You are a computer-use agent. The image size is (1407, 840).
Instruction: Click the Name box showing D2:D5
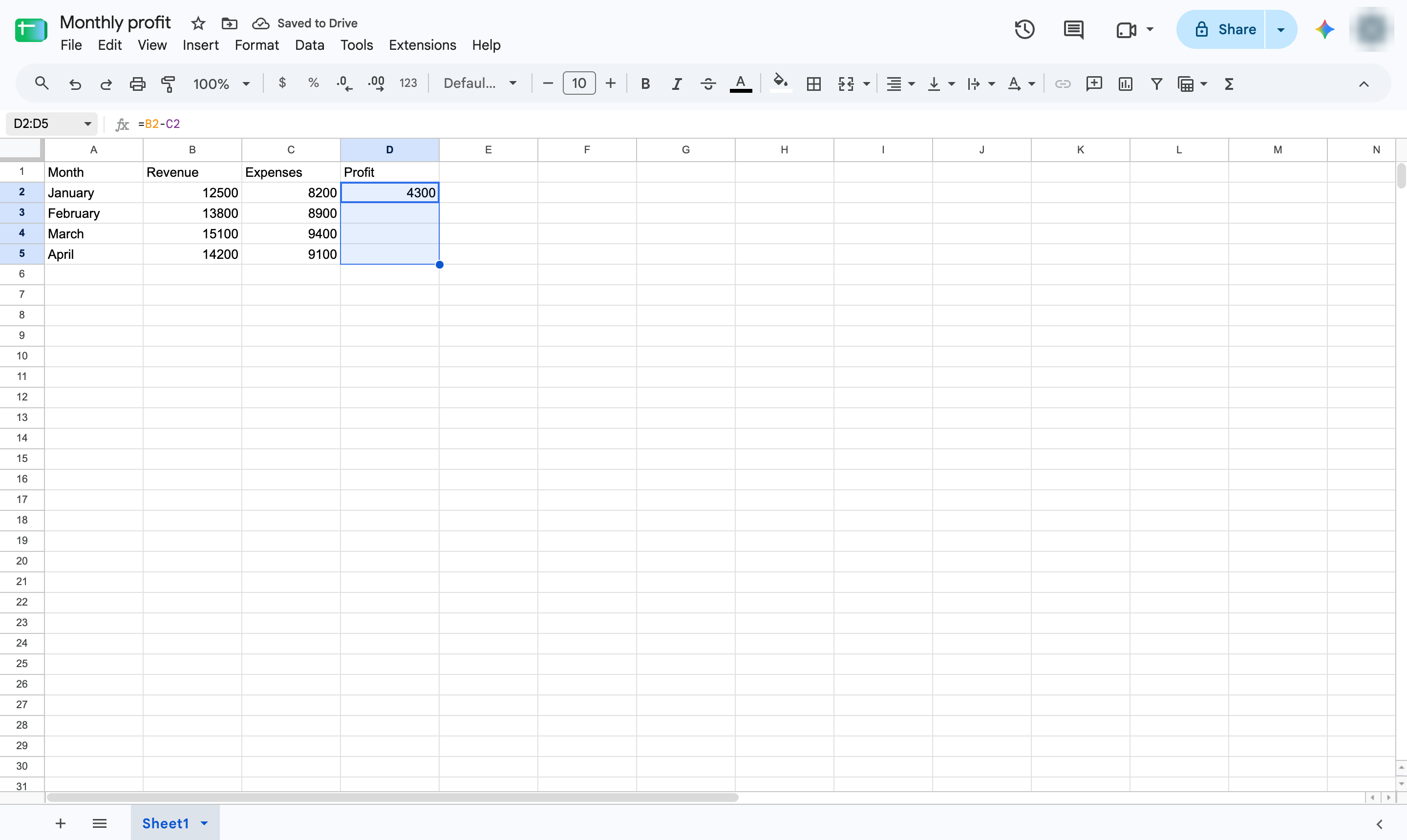click(51, 124)
